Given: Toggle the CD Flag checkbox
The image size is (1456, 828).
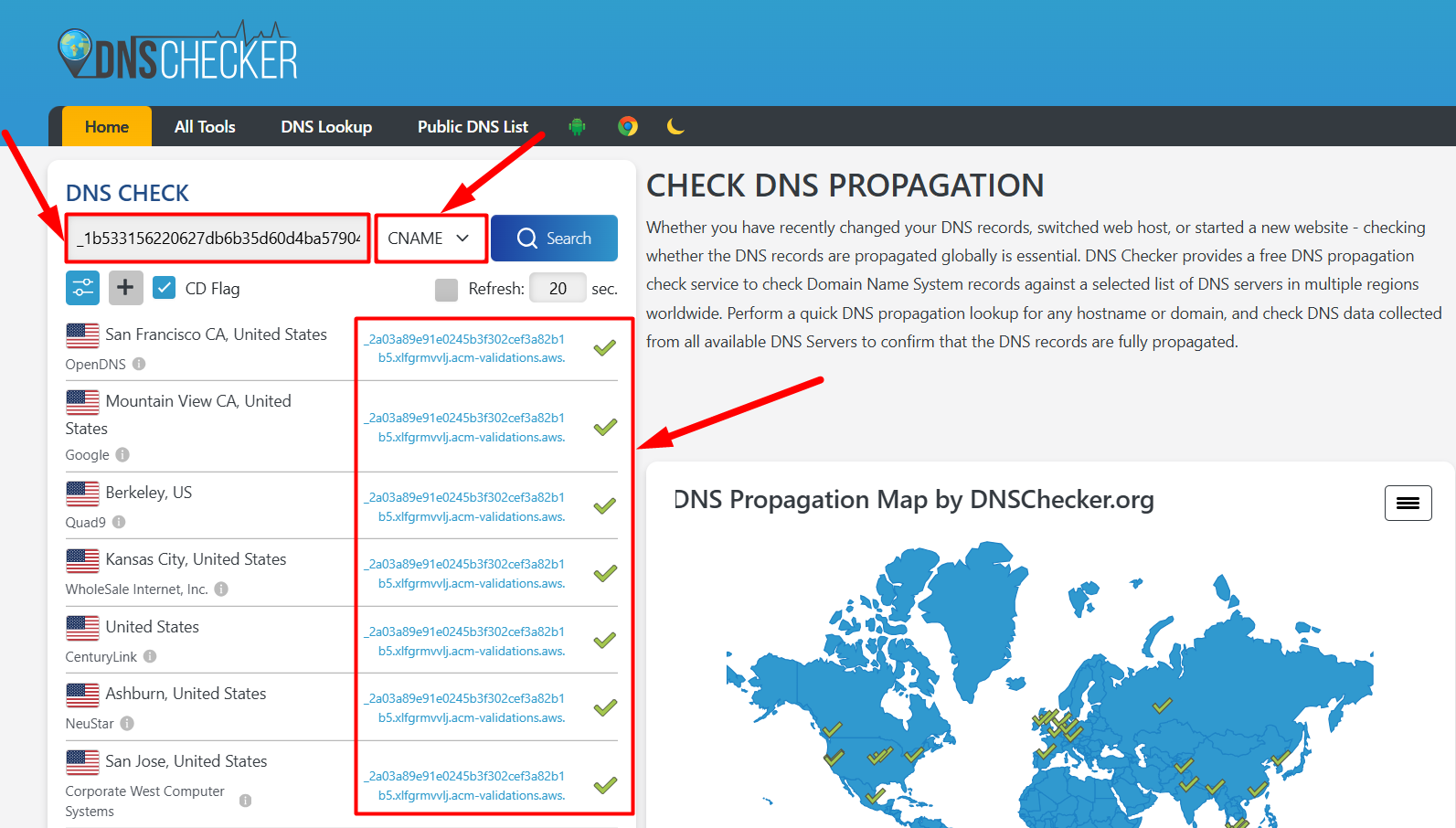Looking at the screenshot, I should [x=165, y=288].
